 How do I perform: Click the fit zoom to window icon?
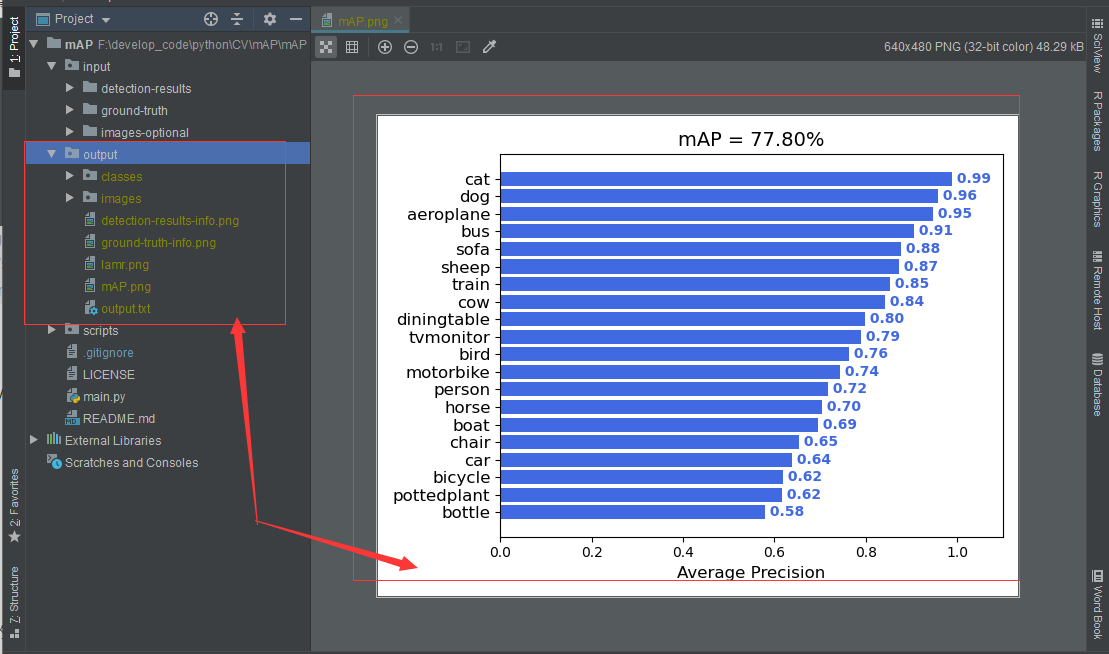(x=463, y=47)
